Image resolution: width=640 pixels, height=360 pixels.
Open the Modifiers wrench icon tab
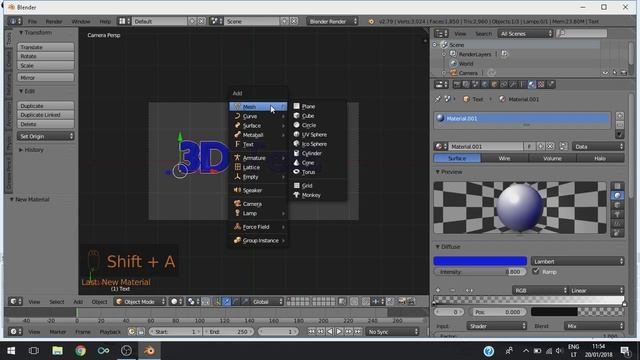(x=513, y=84)
